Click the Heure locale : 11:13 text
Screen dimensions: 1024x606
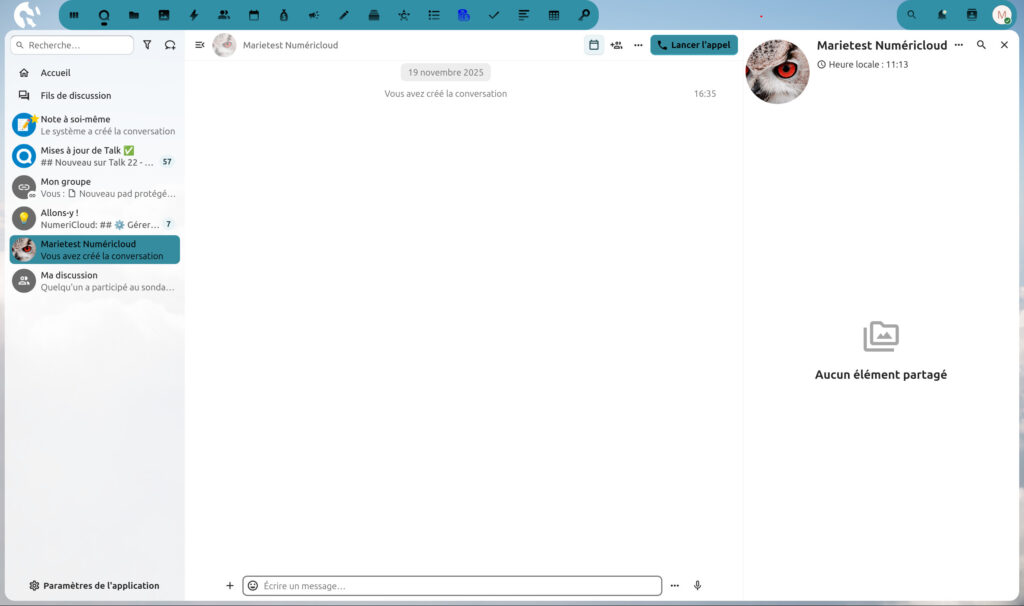868,65
